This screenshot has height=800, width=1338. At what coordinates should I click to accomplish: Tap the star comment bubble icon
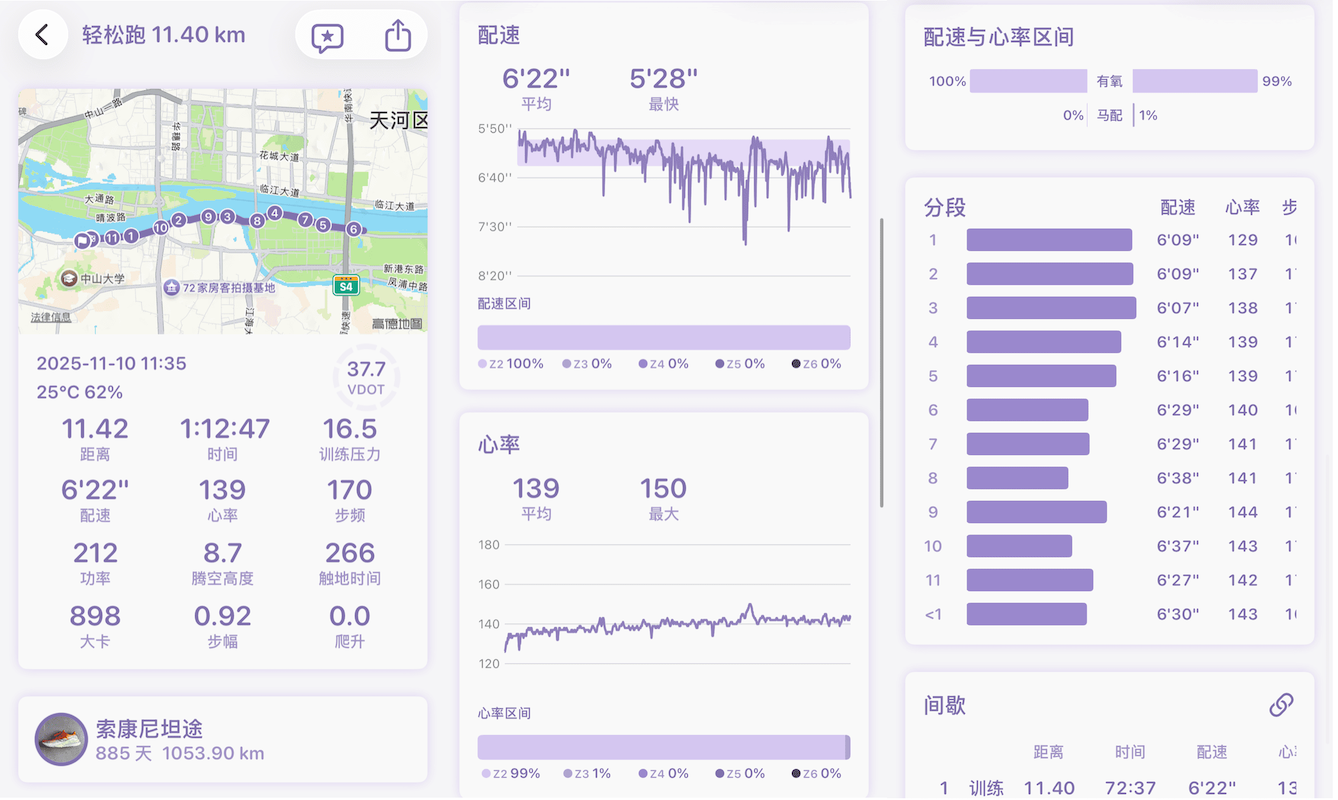click(x=327, y=37)
